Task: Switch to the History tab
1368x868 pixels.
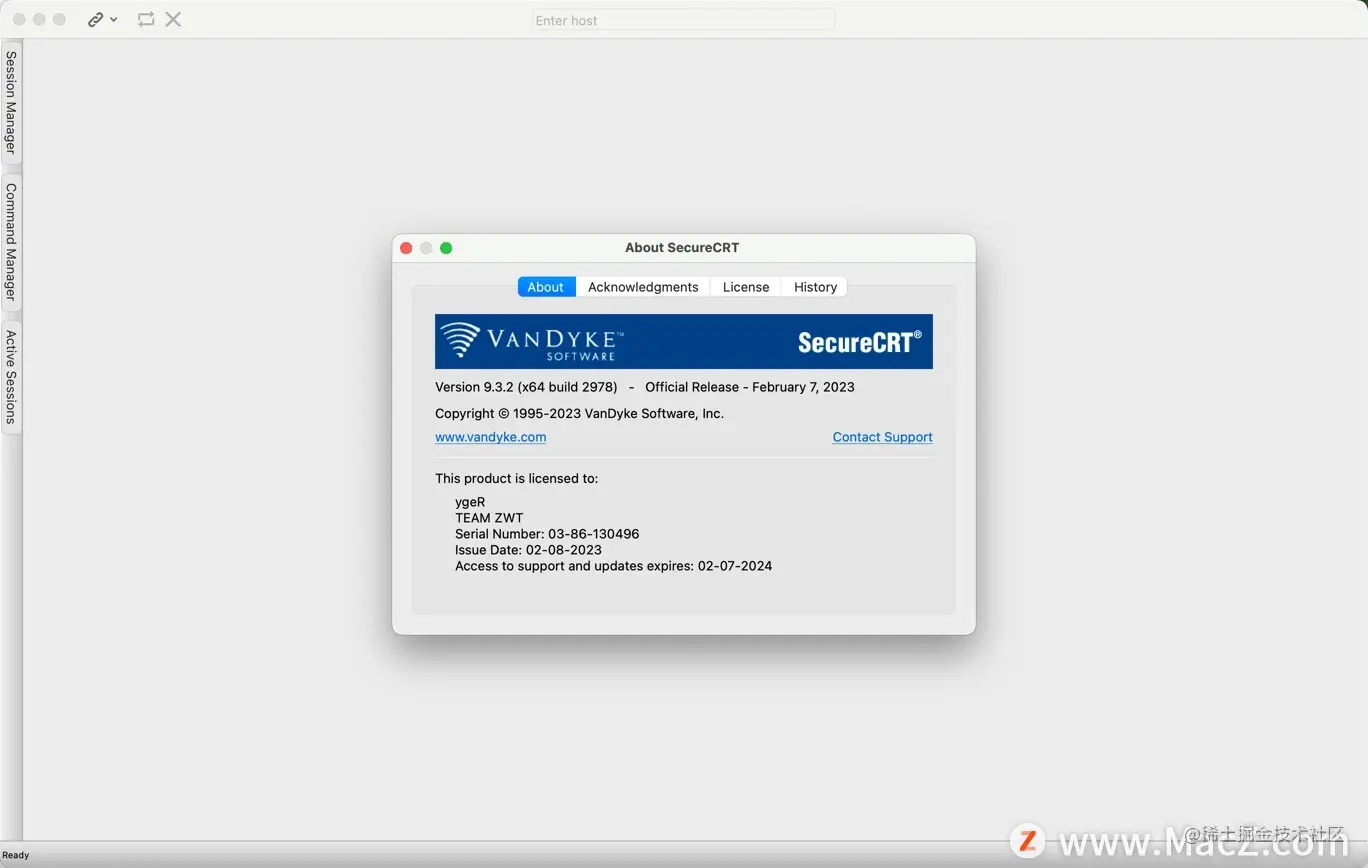Action: tap(815, 287)
